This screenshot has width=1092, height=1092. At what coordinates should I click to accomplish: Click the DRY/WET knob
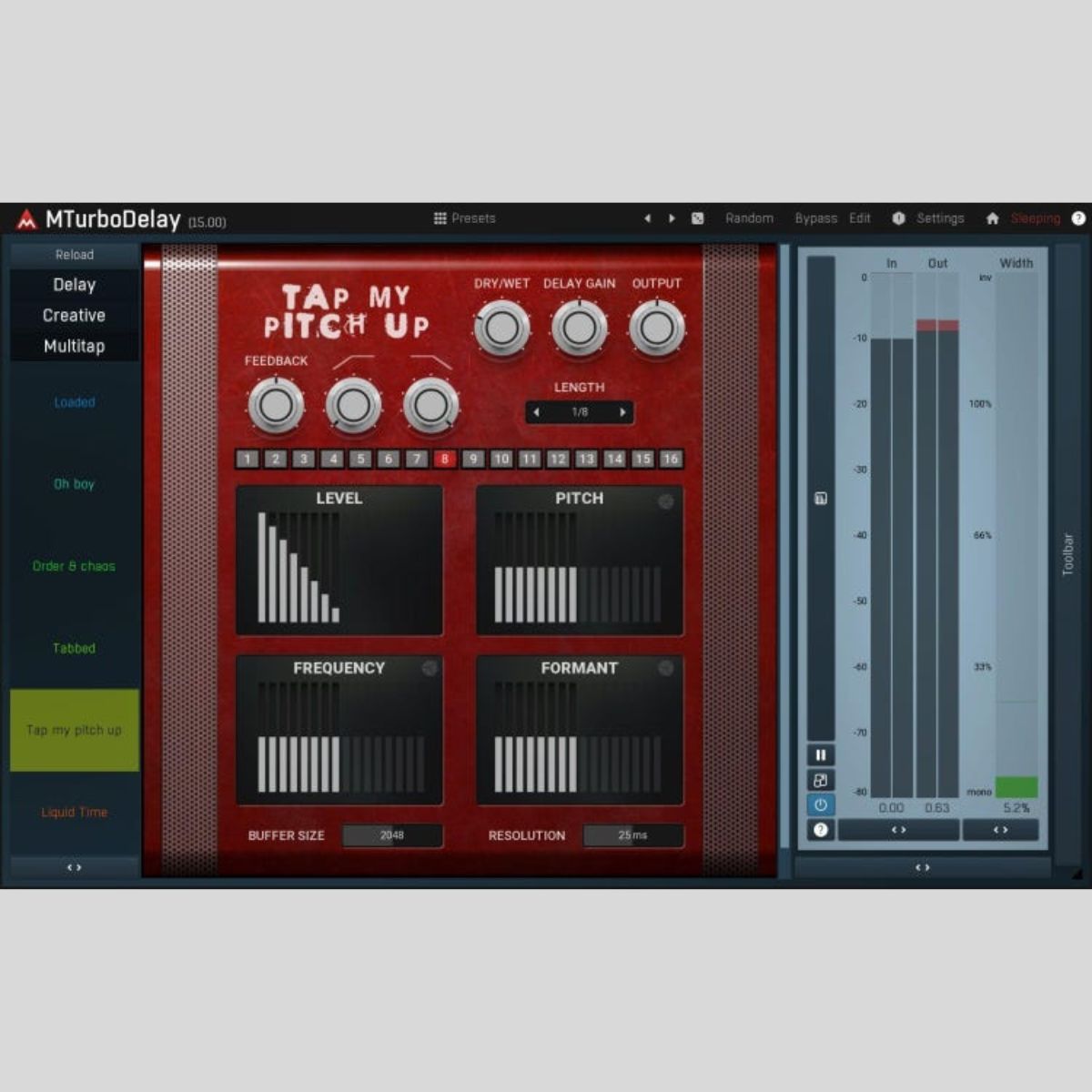click(501, 329)
